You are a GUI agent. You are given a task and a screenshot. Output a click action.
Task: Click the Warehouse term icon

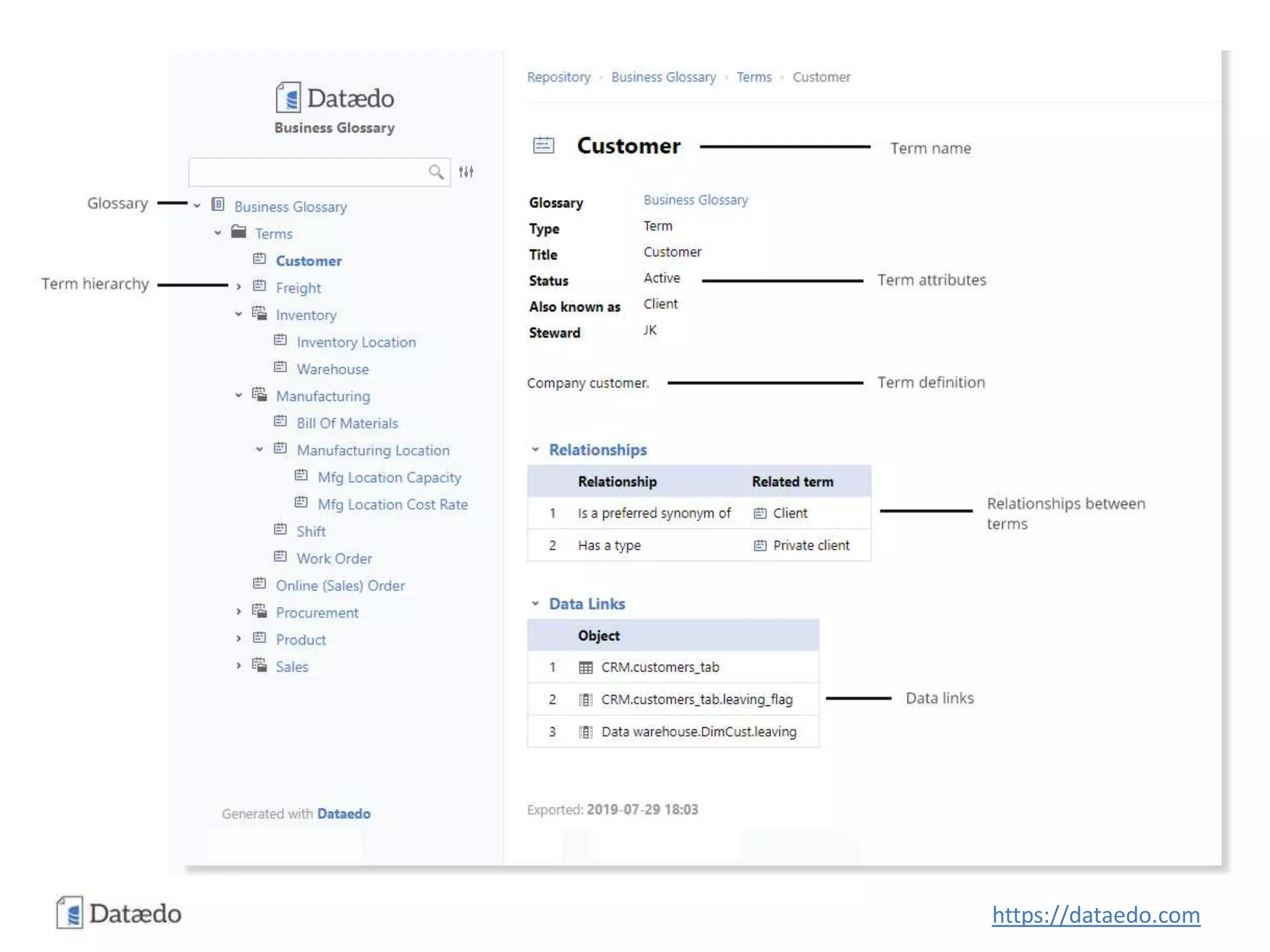click(280, 367)
